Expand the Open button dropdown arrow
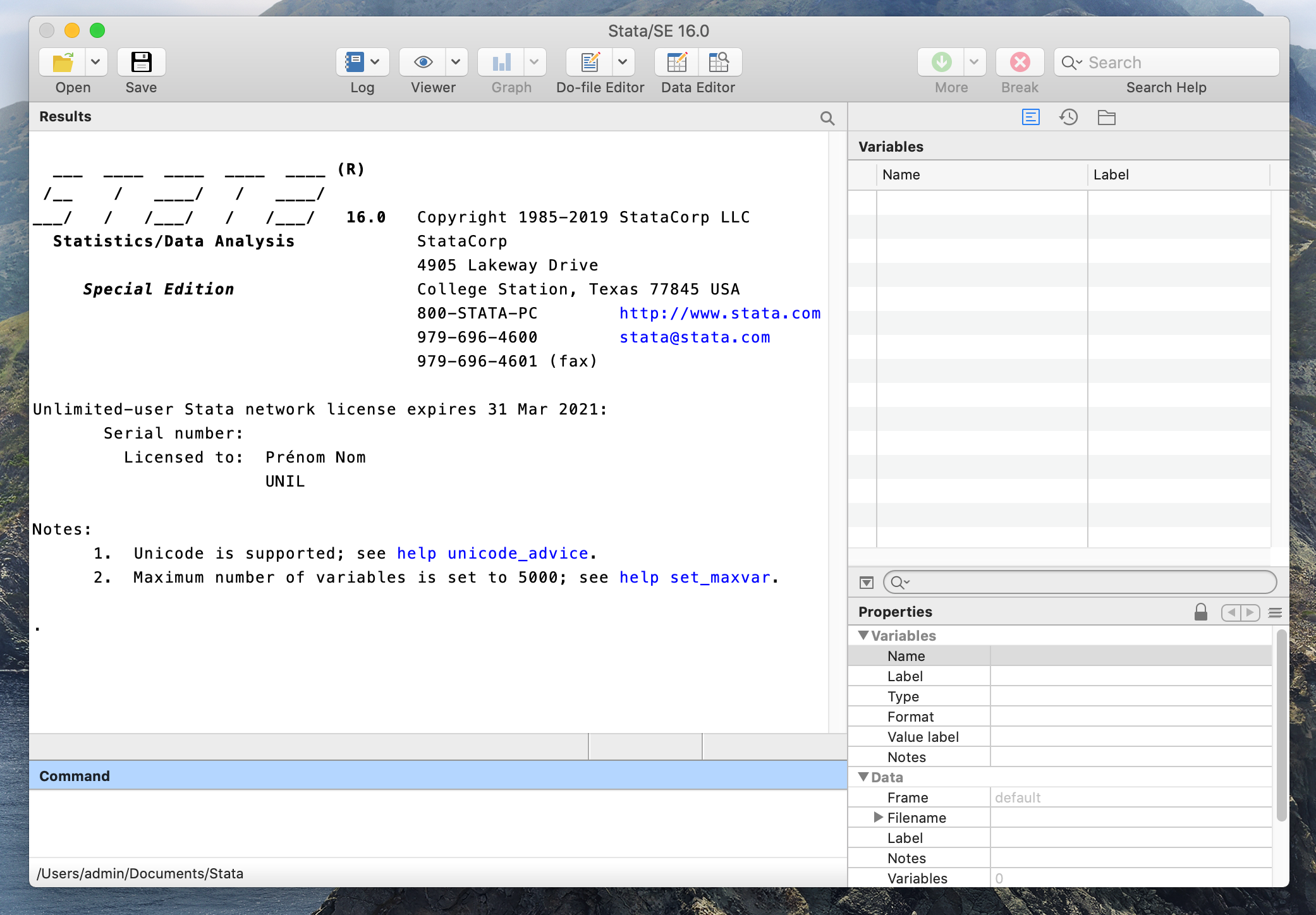This screenshot has width=1316, height=915. [95, 62]
